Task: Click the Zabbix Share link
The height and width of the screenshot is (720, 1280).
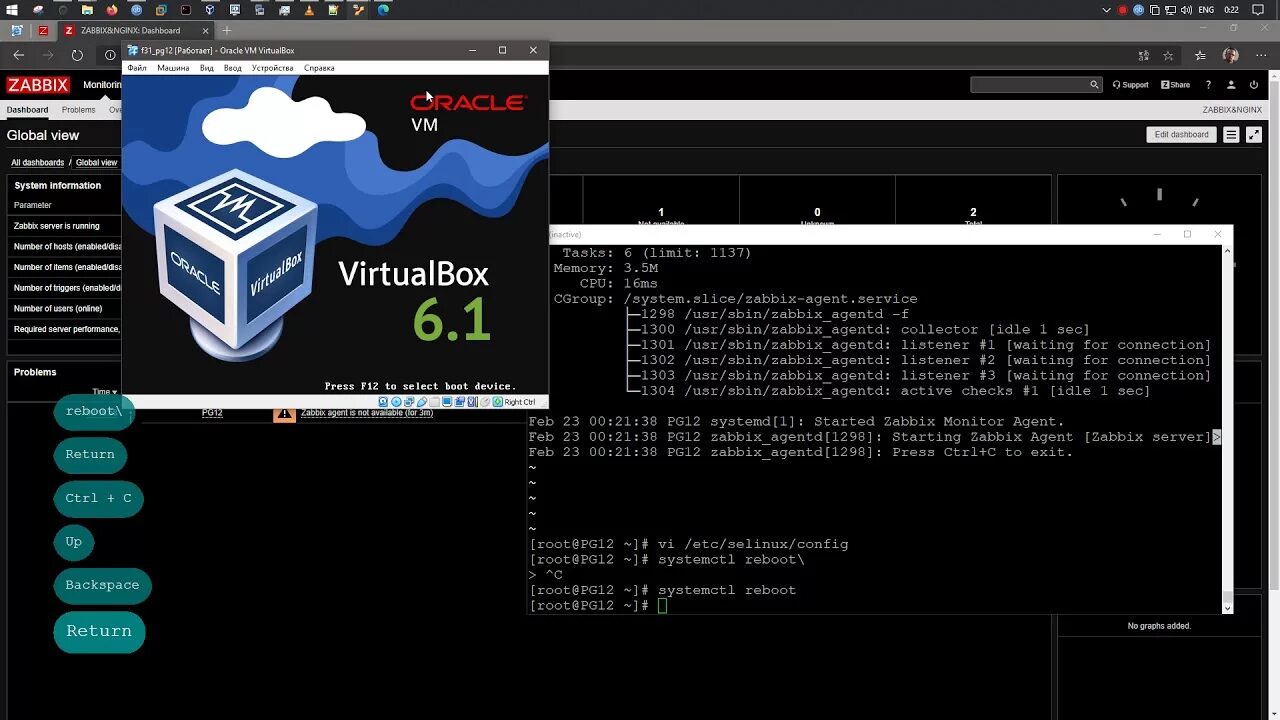Action: [1175, 85]
